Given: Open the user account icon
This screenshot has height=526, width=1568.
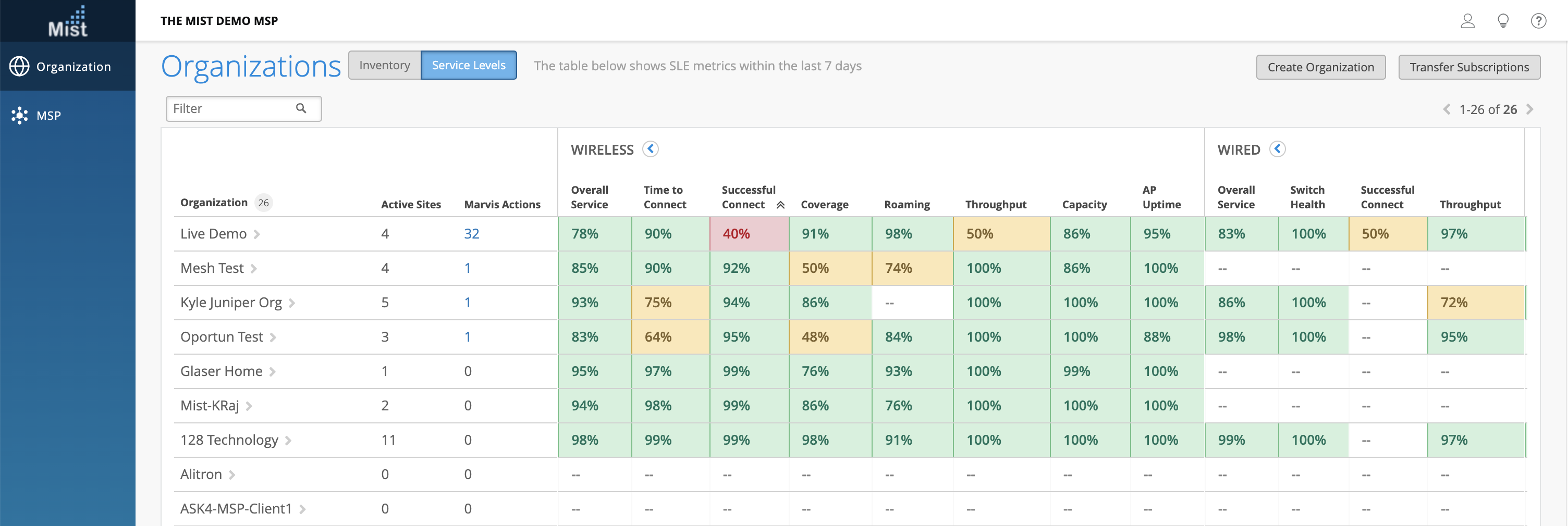Looking at the screenshot, I should point(1467,21).
